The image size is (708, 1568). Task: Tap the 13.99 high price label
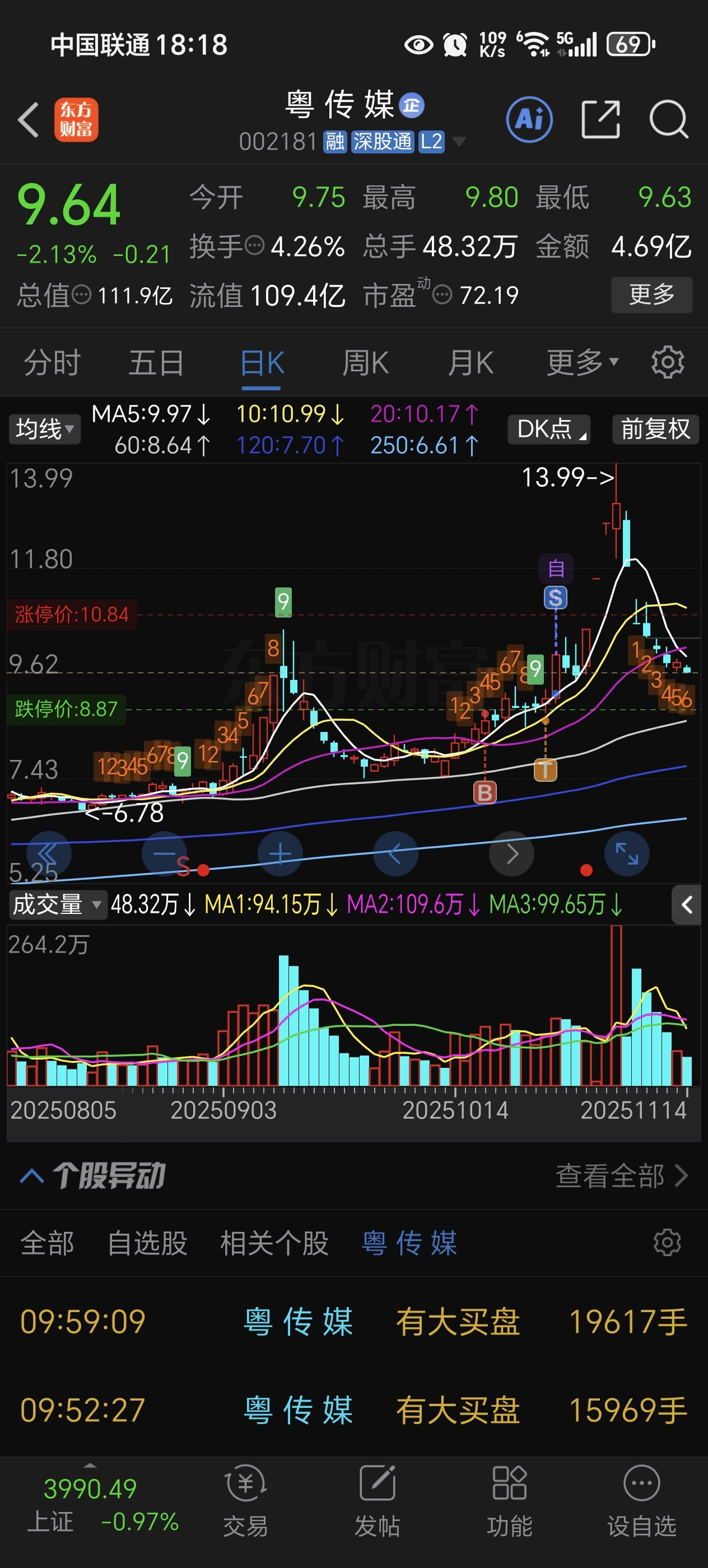(x=567, y=478)
